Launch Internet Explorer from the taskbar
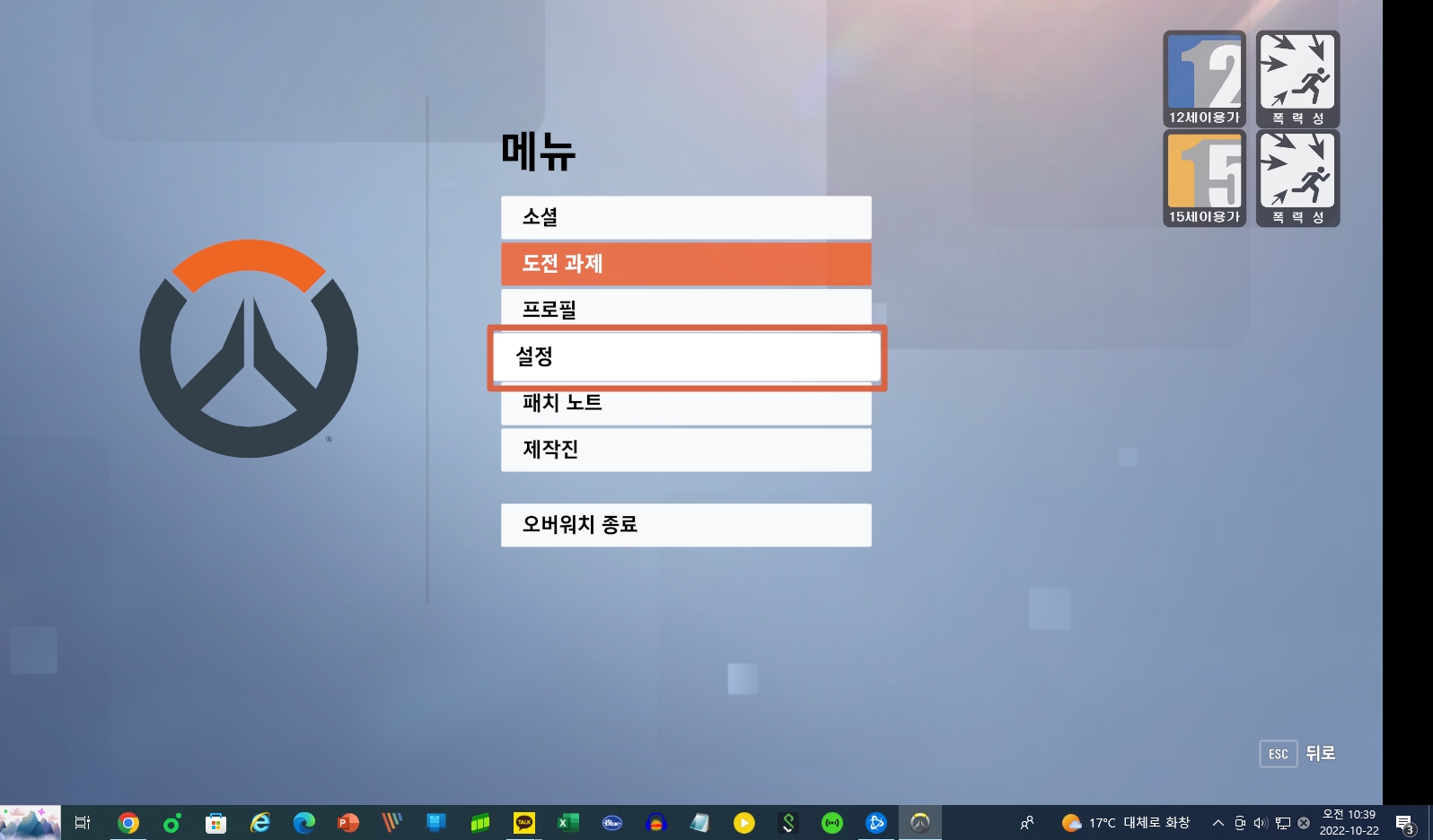Viewport: 1433px width, 840px height. 260,823
